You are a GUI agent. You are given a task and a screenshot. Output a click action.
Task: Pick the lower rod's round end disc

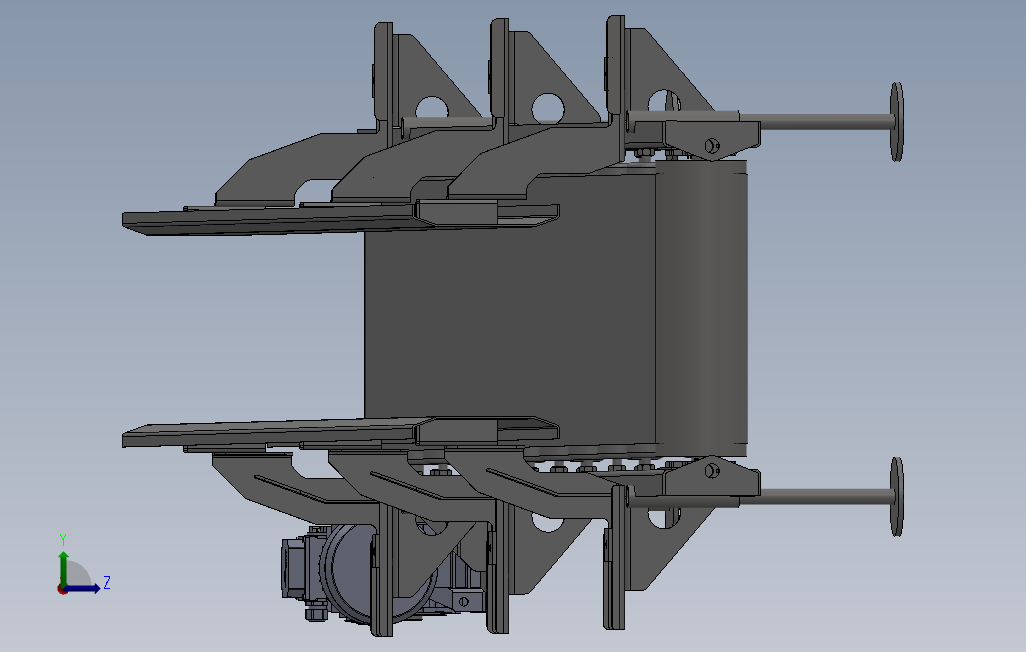896,497
